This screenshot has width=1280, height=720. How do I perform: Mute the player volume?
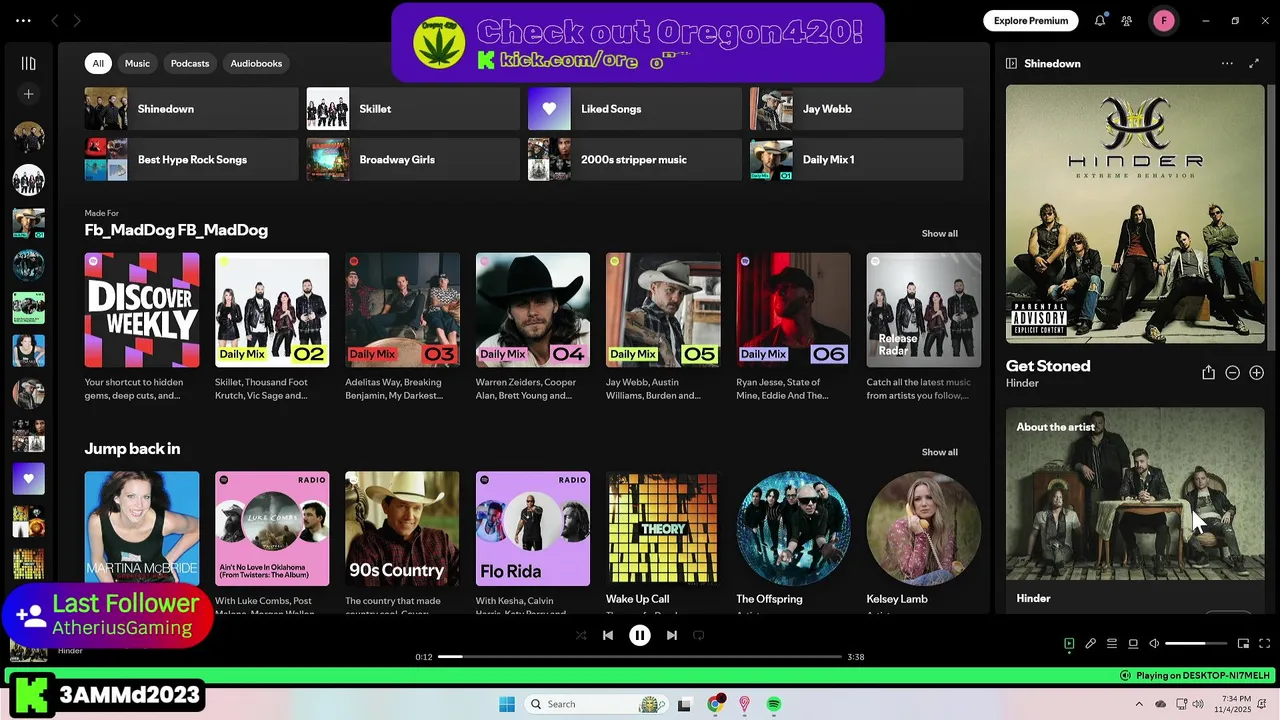coord(1154,644)
